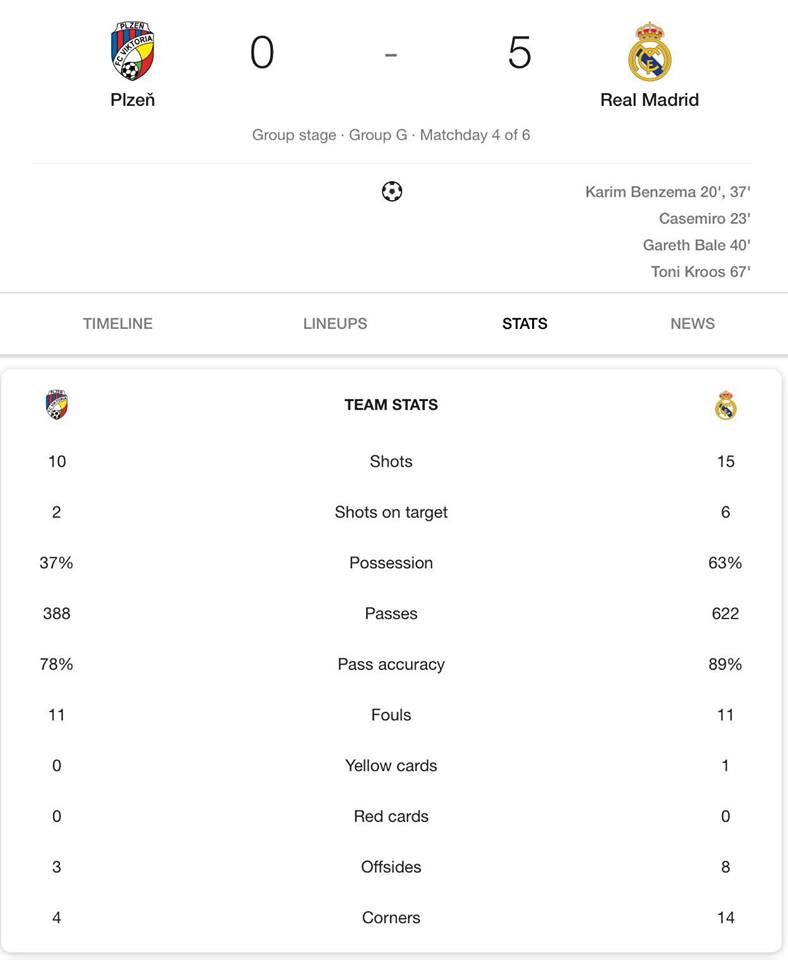Click the large Plzeň club crest
Viewport: 788px width, 960px height.
[x=132, y=51]
